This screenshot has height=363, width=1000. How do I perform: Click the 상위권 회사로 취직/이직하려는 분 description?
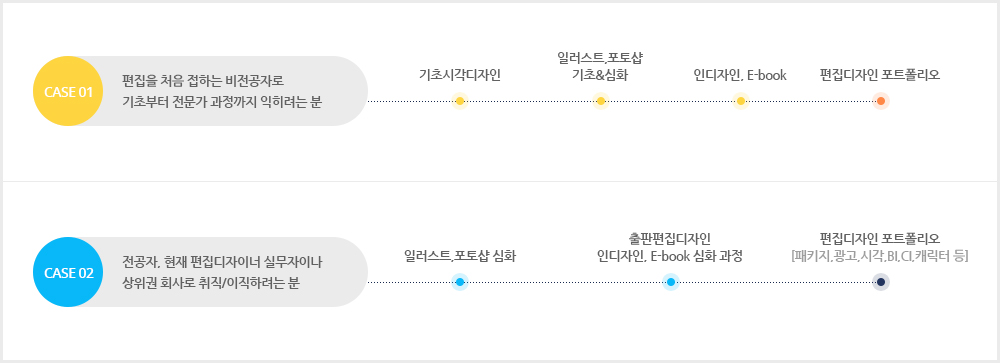click(x=211, y=283)
